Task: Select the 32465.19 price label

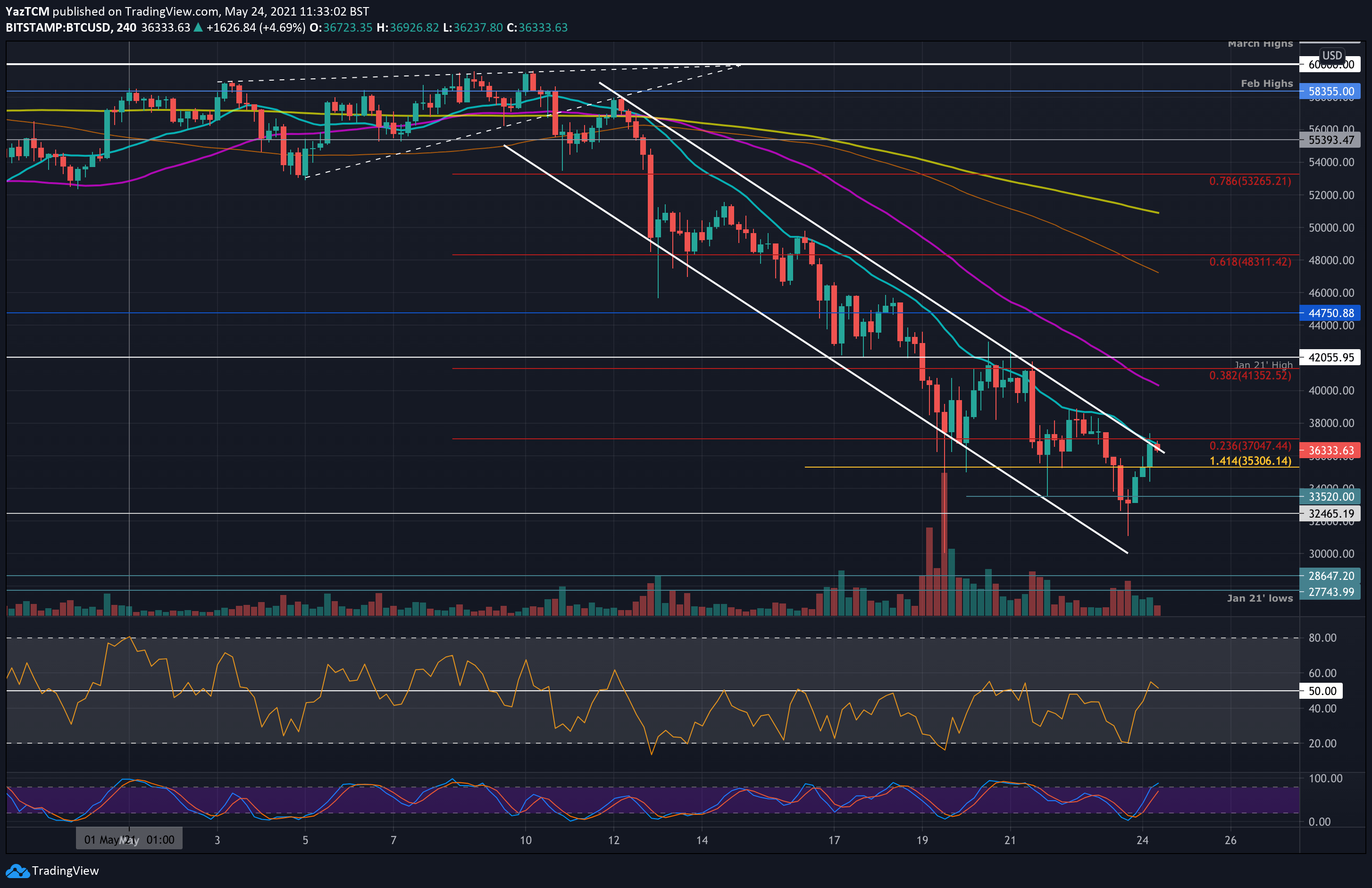Action: click(1330, 513)
